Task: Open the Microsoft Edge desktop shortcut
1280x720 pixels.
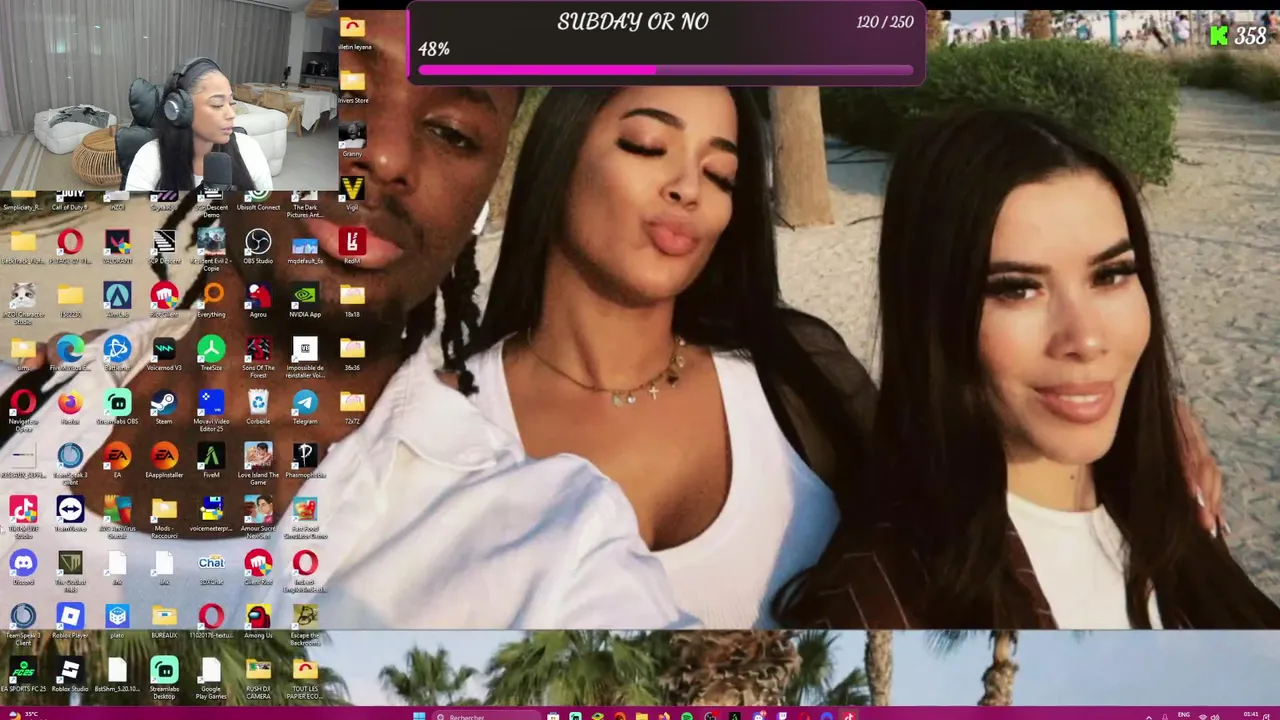Action: [70, 354]
